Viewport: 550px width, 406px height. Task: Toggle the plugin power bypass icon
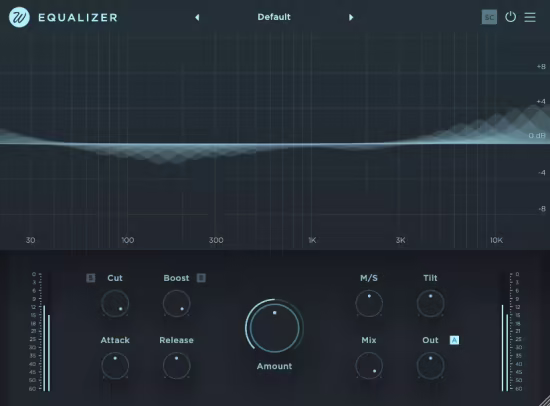(x=510, y=17)
